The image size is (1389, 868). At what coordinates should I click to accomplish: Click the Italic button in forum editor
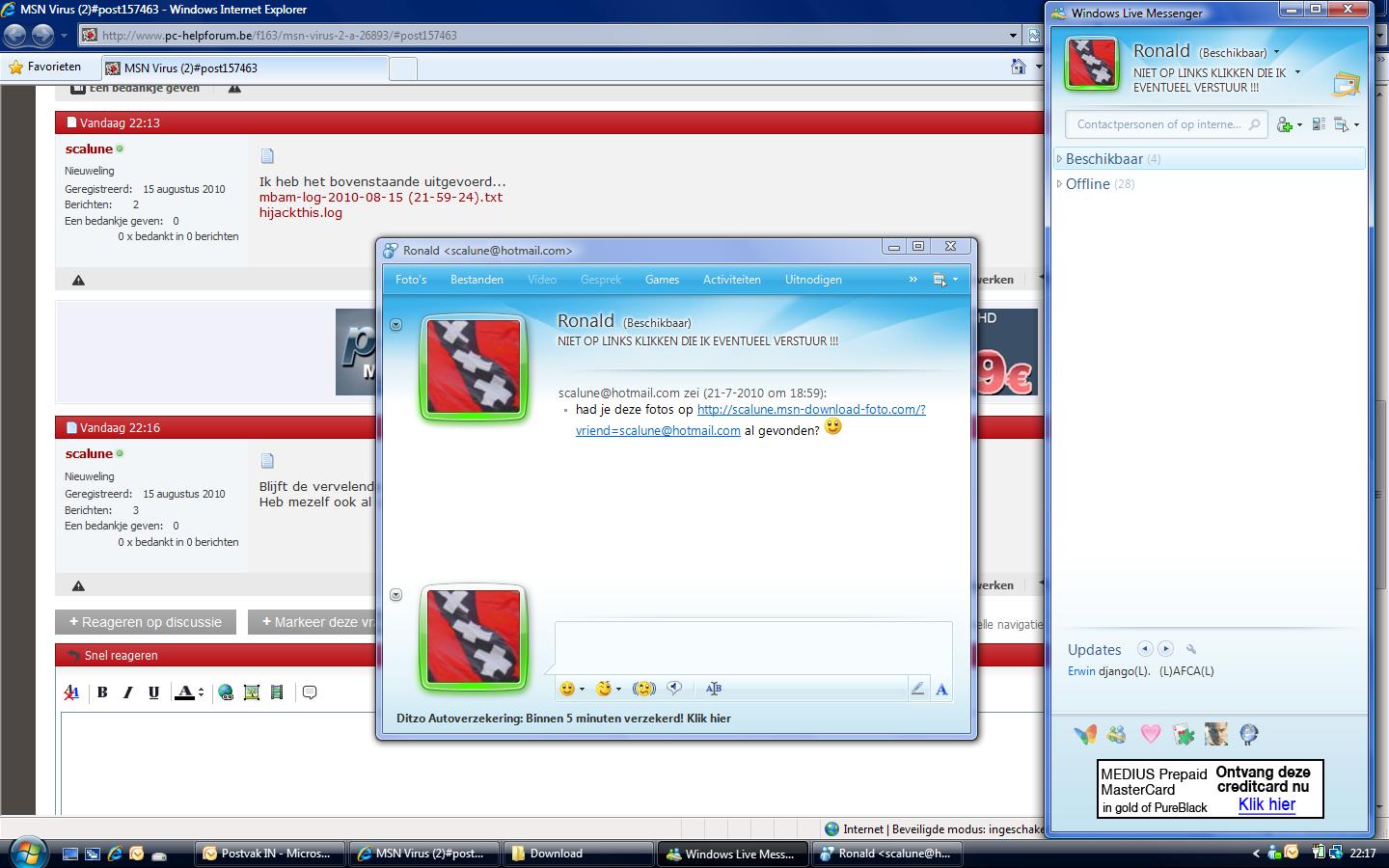[x=127, y=692]
